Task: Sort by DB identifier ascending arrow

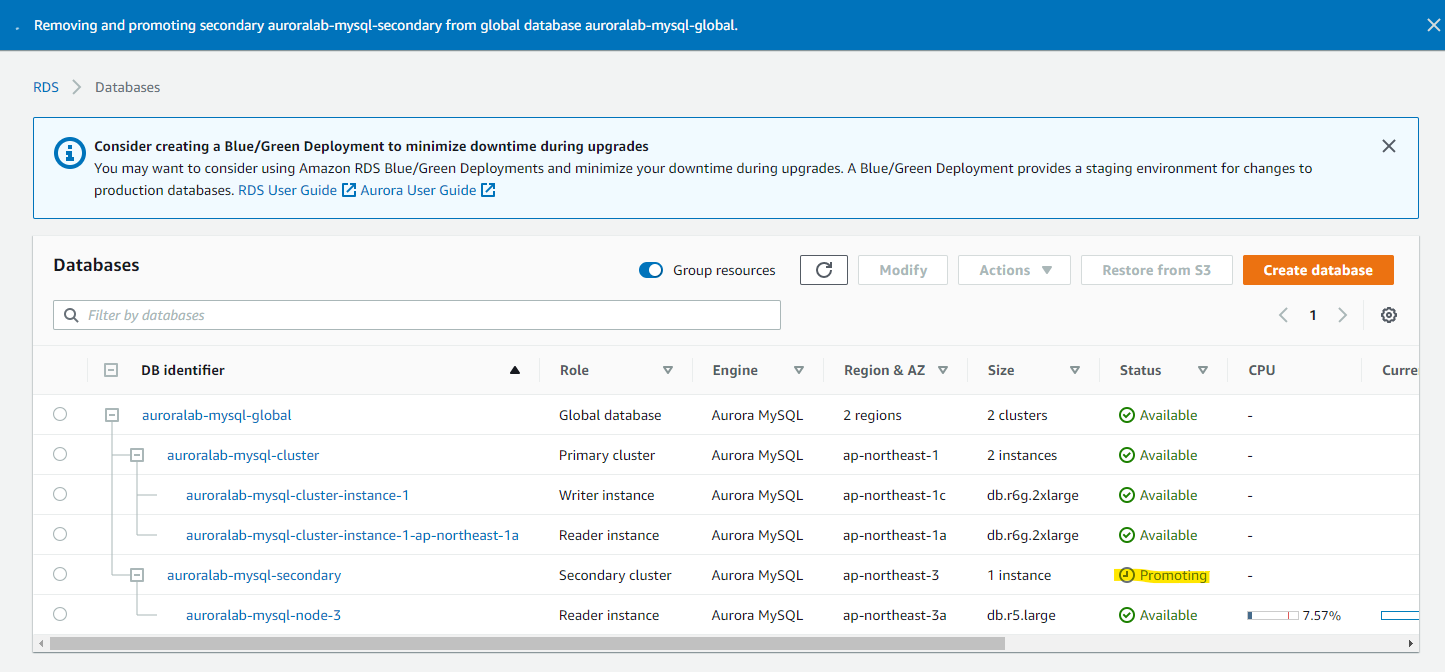Action: 515,370
